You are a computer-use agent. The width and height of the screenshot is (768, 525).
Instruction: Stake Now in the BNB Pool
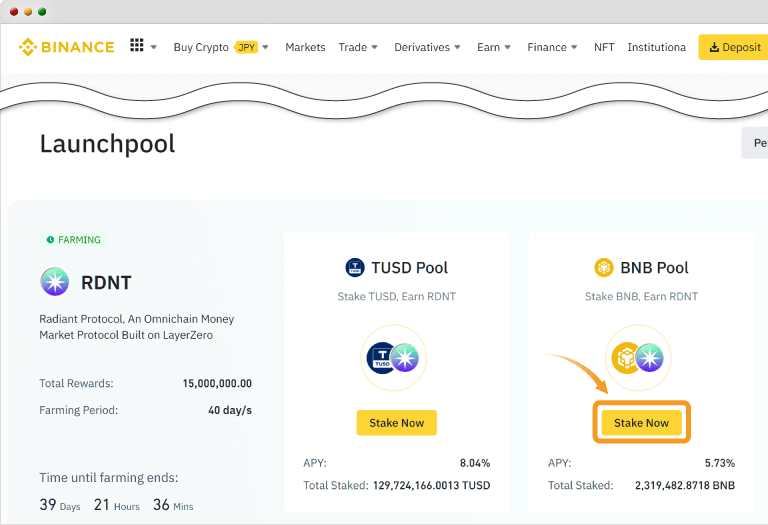pos(641,423)
